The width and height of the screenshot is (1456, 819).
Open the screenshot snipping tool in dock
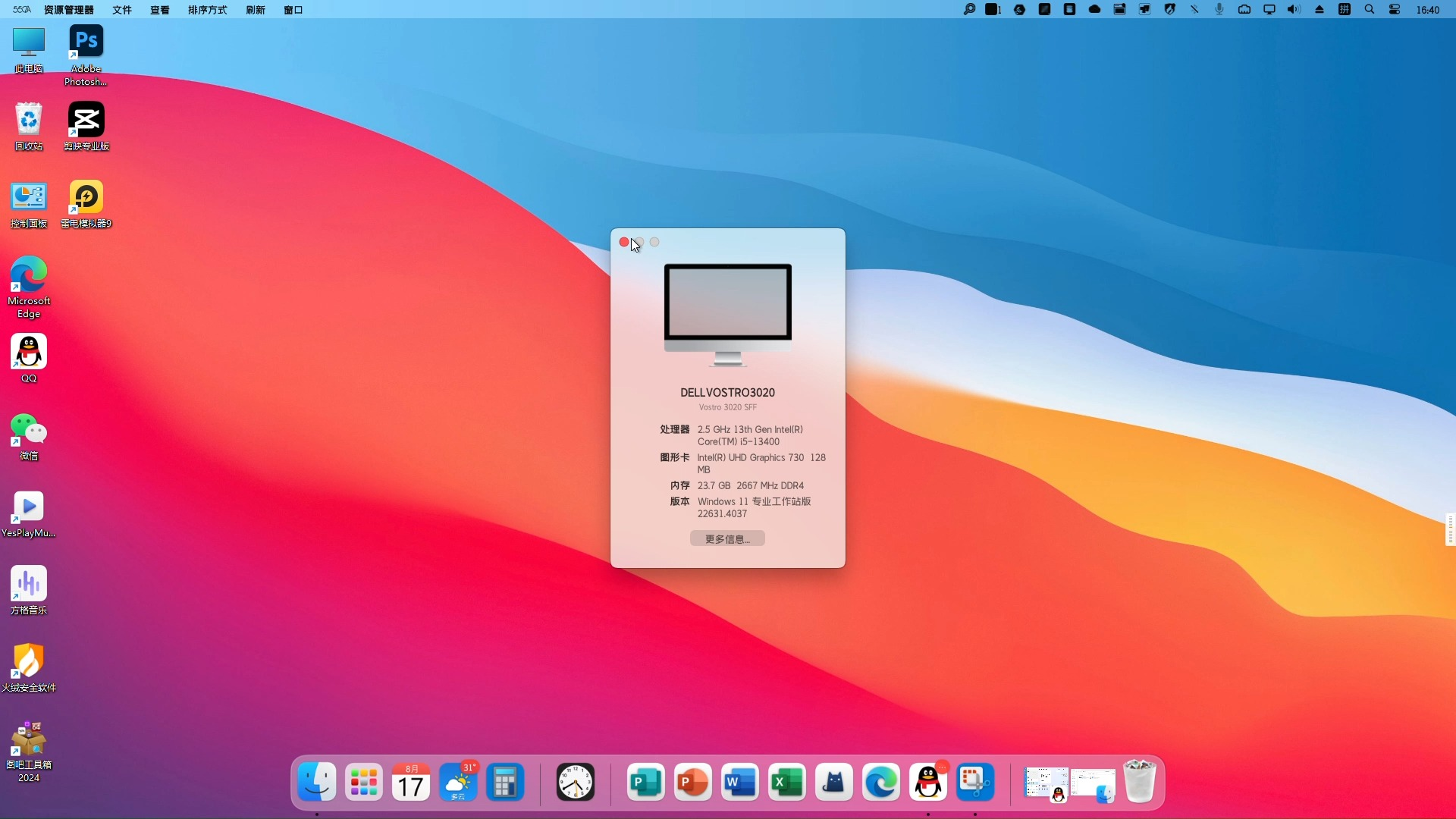[x=975, y=782]
